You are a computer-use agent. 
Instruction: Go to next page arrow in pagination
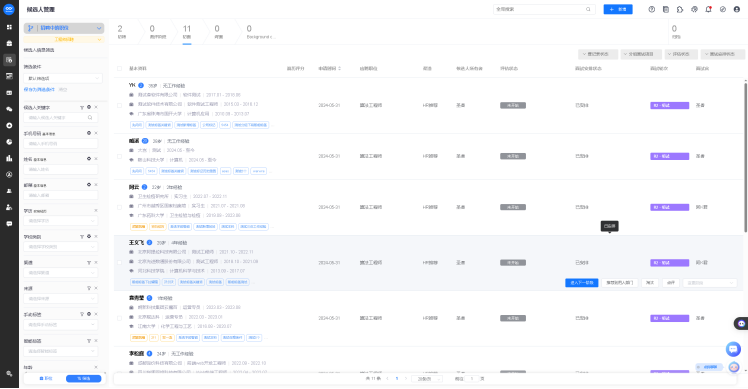pos(406,378)
